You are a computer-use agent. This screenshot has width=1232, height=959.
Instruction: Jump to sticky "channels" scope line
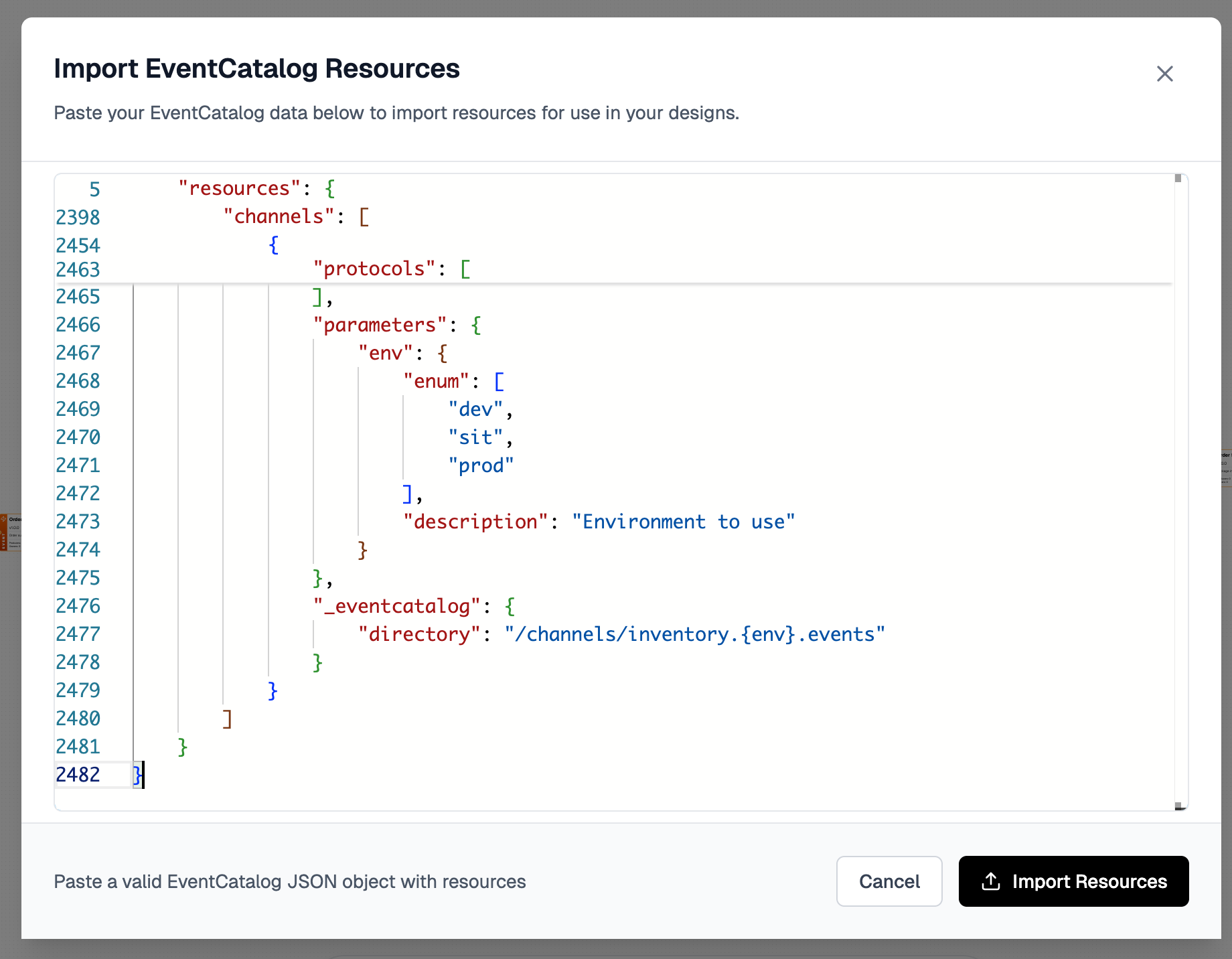[x=279, y=216]
